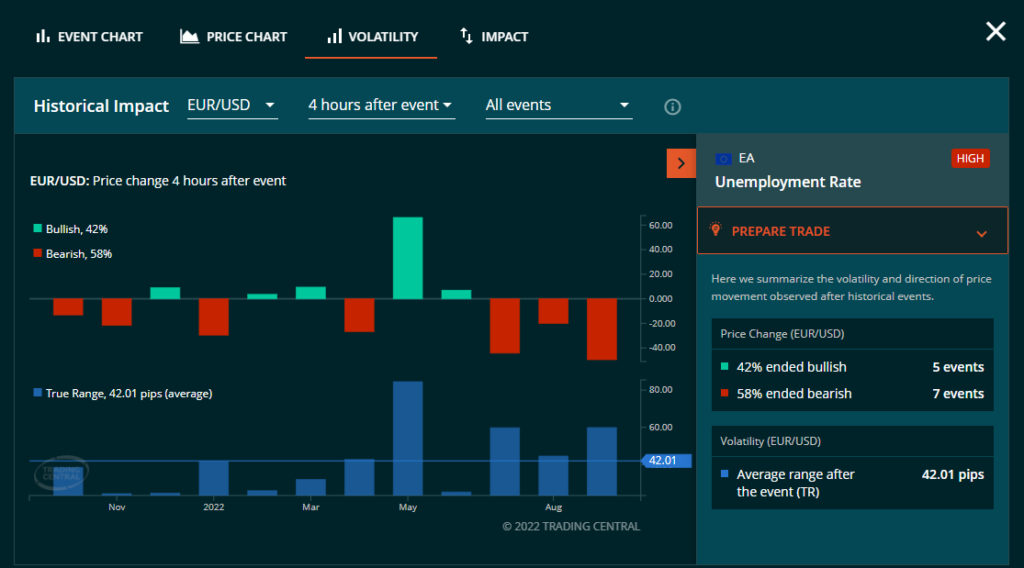
Task: Open the All events filter dropdown
Action: click(x=558, y=105)
